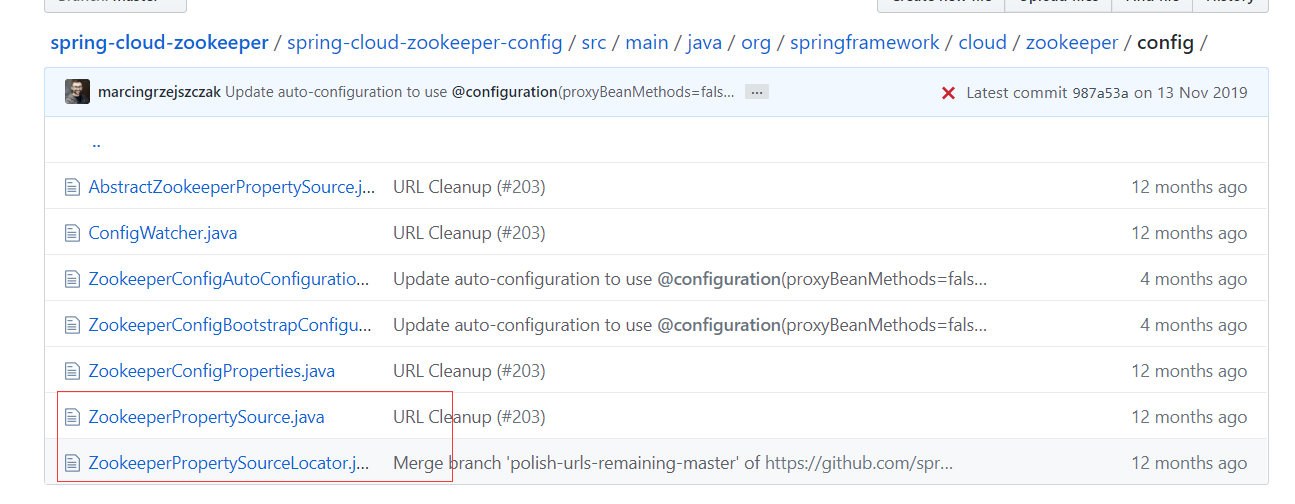The image size is (1295, 504).
Task: Open the marcingrzejszczak author profile link
Action: tap(159, 92)
